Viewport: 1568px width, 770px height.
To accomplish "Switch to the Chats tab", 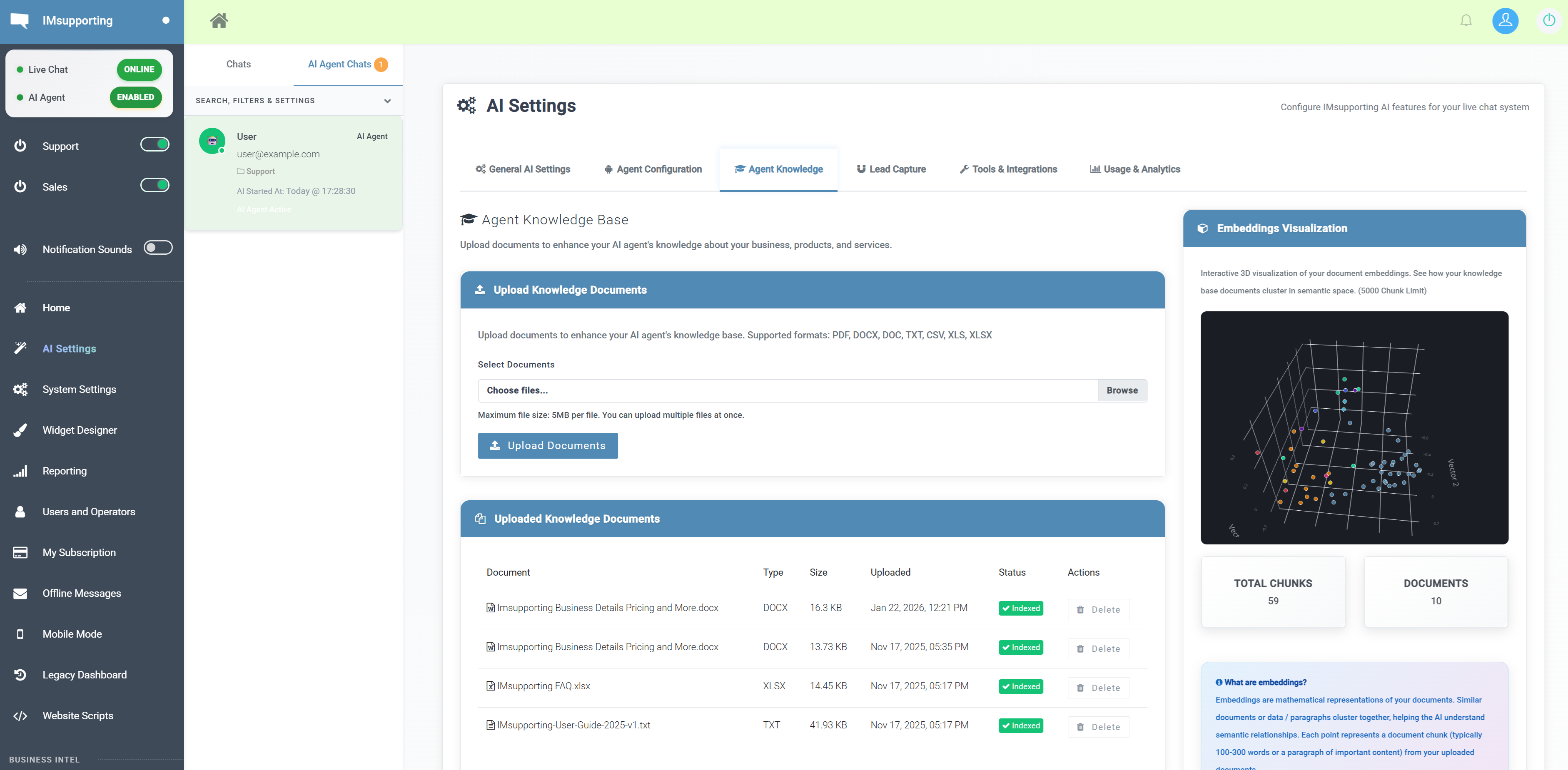I will click(x=239, y=64).
